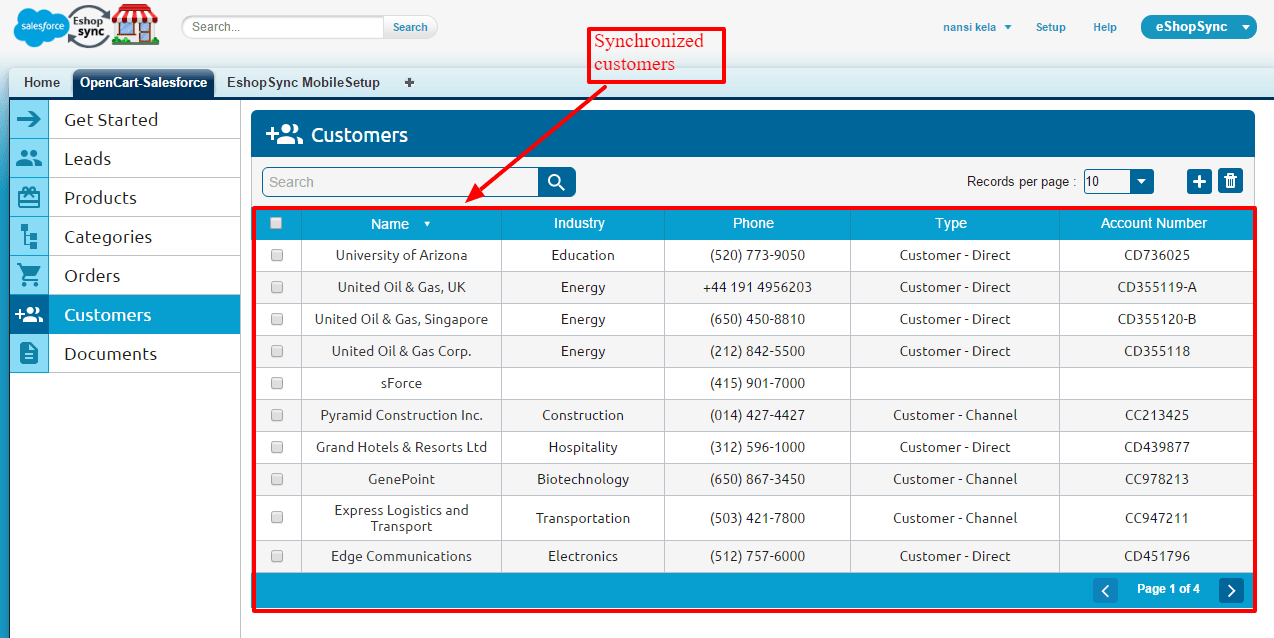Toggle the select-all checkbox in the header row
Viewport: 1274px width, 638px height.
(276, 223)
